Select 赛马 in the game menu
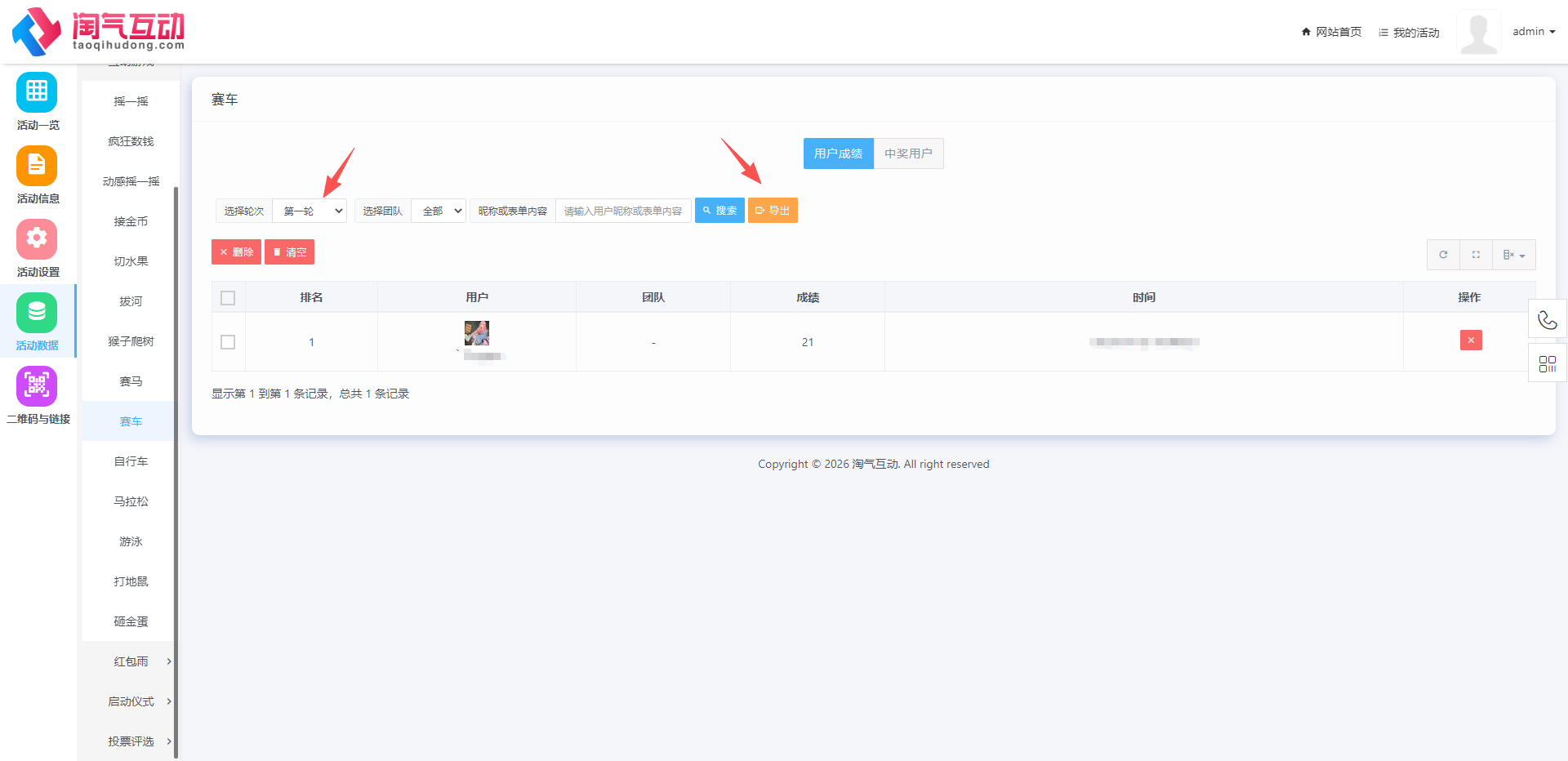The height and width of the screenshot is (761, 1568). click(x=131, y=381)
